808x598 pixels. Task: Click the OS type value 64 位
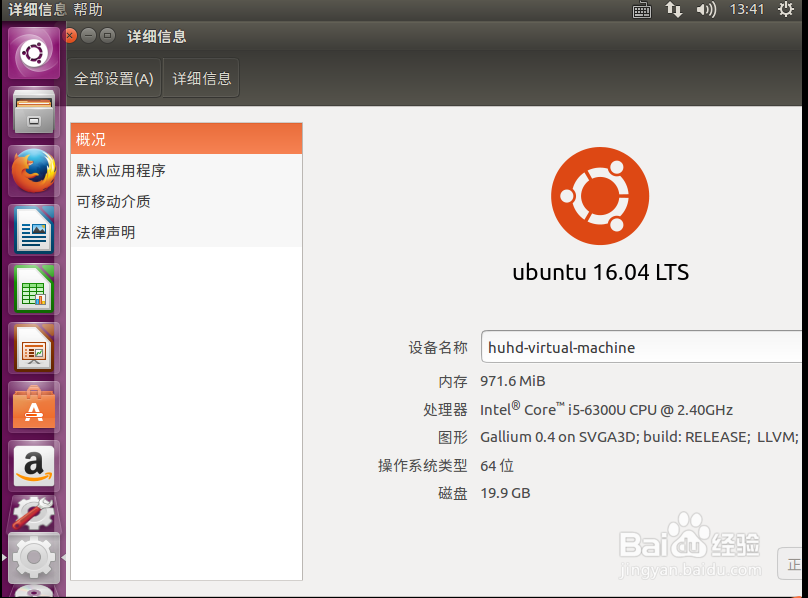tap(497, 466)
